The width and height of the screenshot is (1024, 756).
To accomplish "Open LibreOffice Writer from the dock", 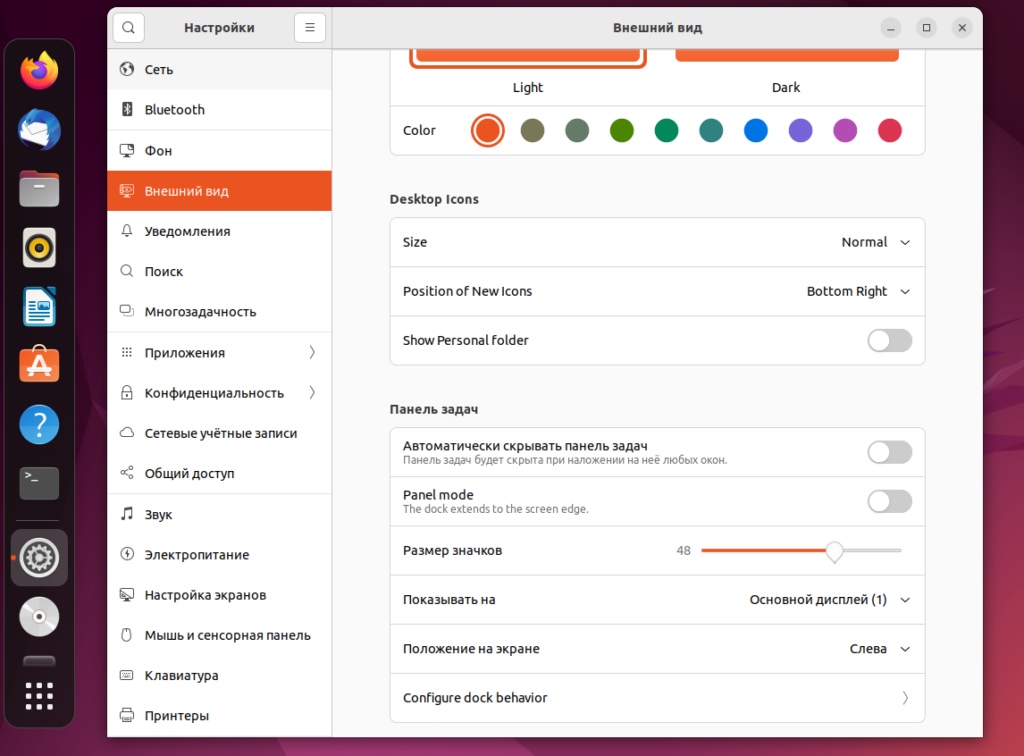I will (x=39, y=307).
